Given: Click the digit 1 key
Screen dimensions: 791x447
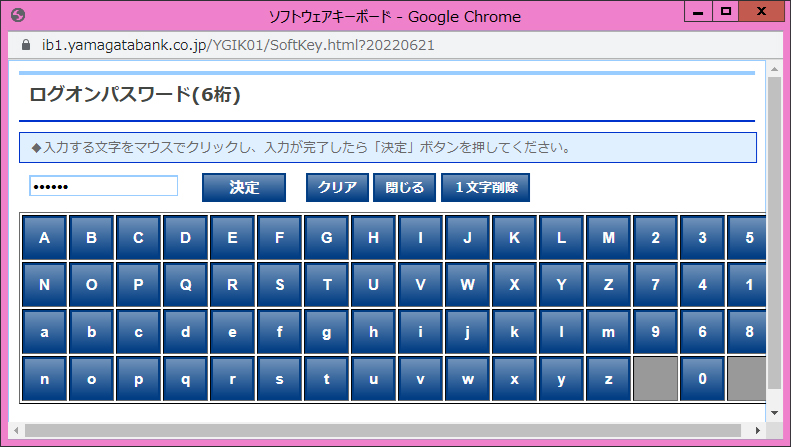Looking at the screenshot, I should (747, 285).
